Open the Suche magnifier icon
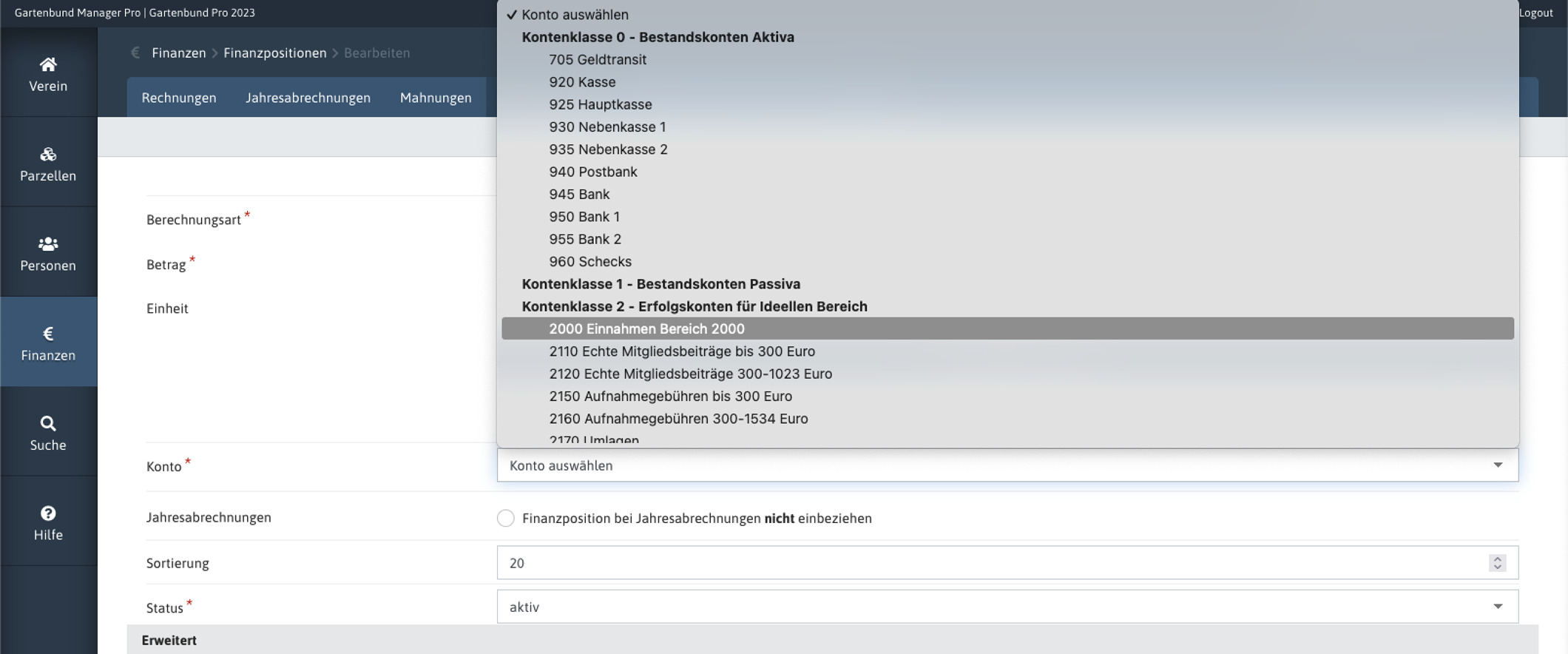The height and width of the screenshot is (654, 1568). tap(48, 423)
